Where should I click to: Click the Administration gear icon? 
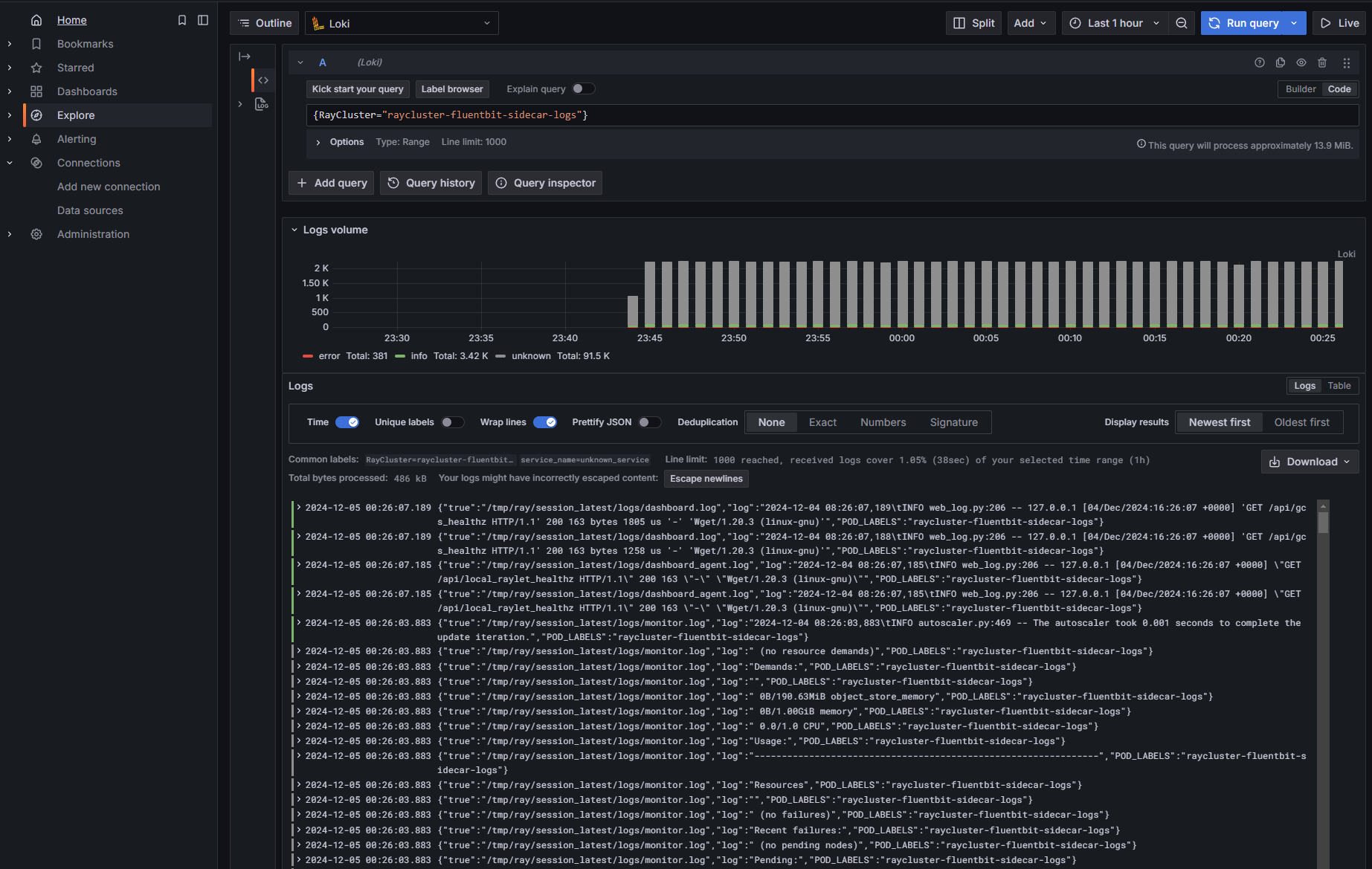tap(36, 234)
